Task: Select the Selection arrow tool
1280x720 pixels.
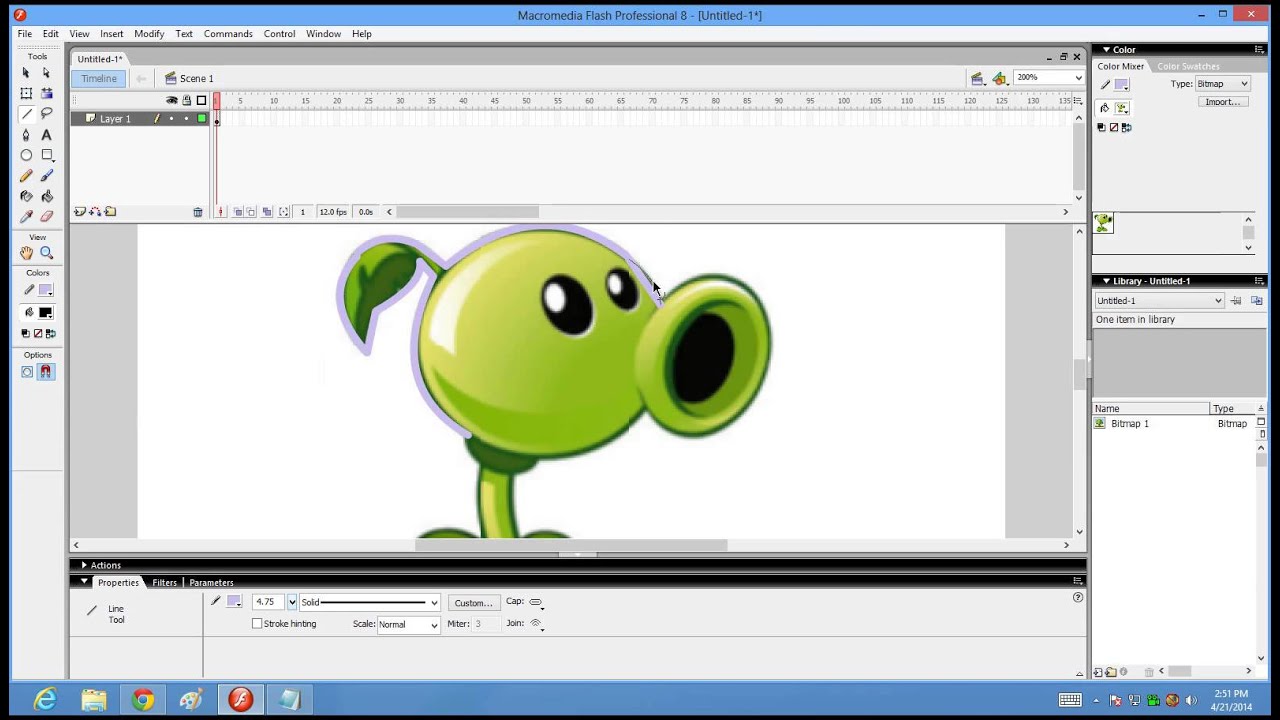Action: (x=26, y=73)
